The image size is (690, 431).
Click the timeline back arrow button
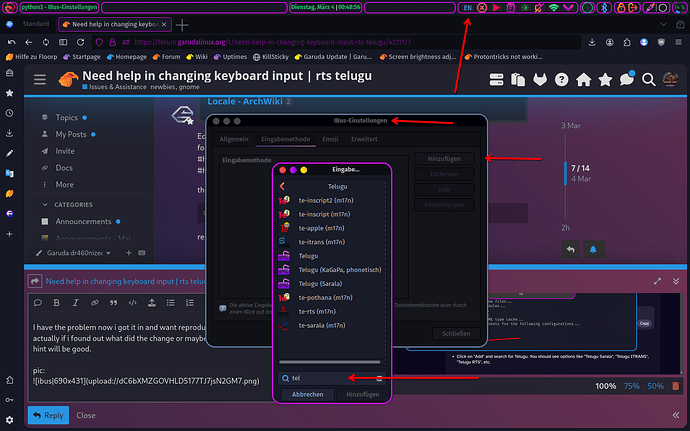pyautogui.click(x=571, y=250)
